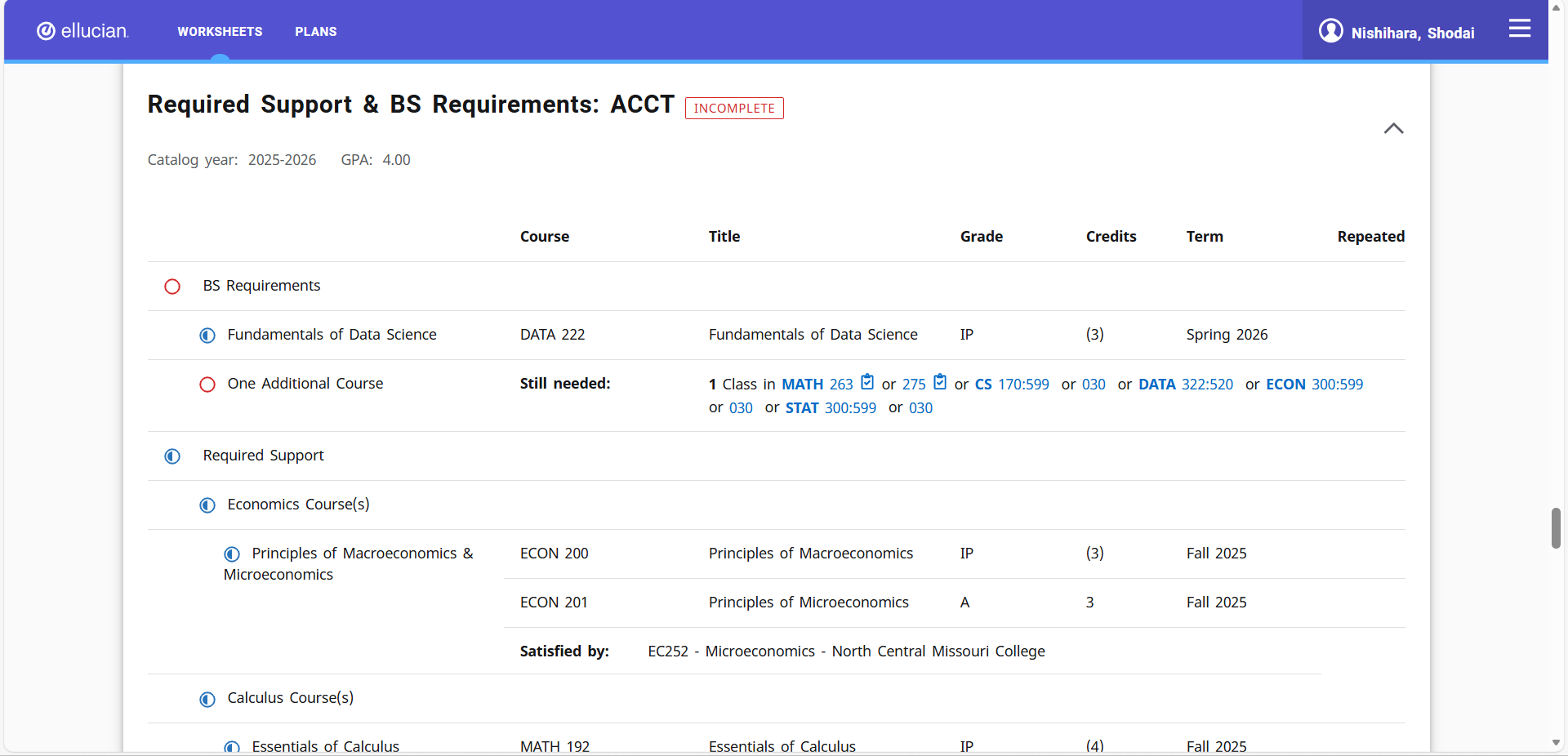Open the MATH 263 course link
The image size is (1568, 756).
point(817,385)
